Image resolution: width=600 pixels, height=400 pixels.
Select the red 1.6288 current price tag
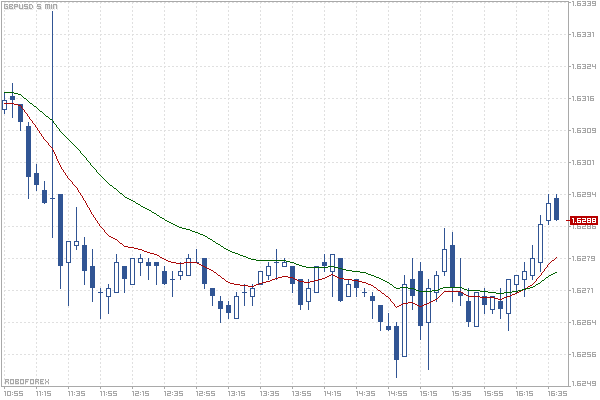pyautogui.click(x=584, y=220)
